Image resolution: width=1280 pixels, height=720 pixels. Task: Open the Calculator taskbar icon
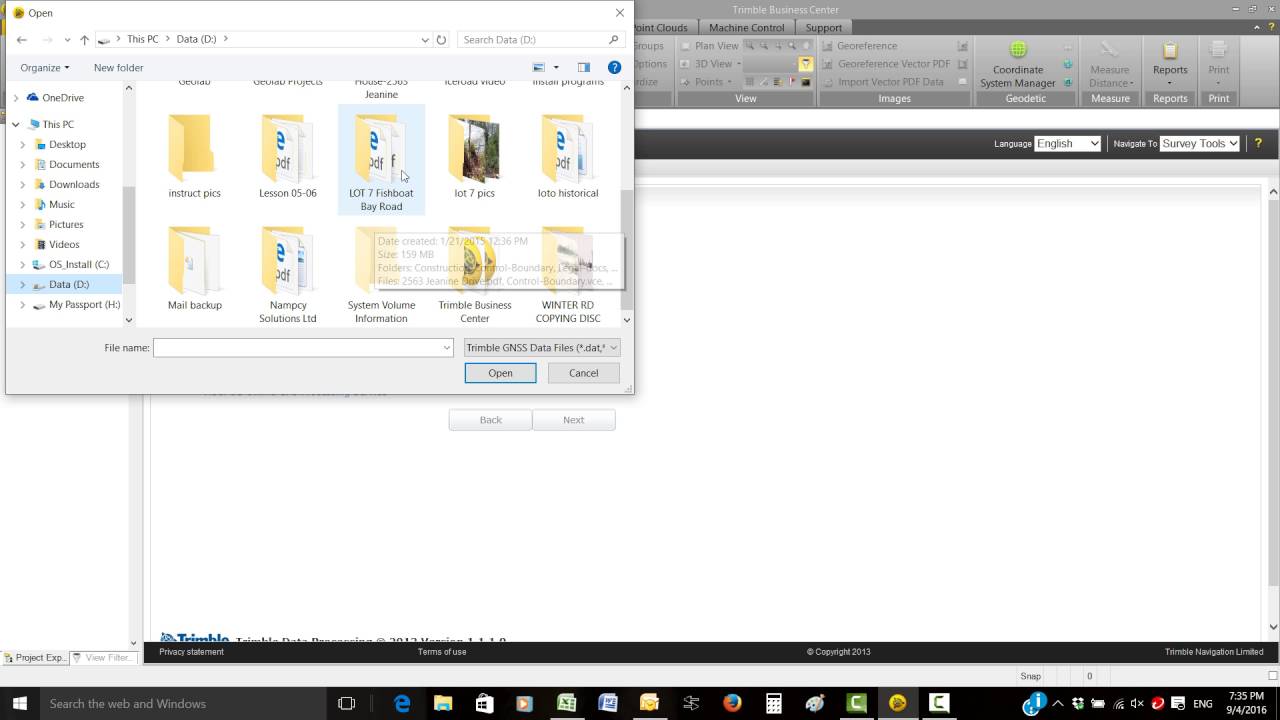tap(773, 703)
